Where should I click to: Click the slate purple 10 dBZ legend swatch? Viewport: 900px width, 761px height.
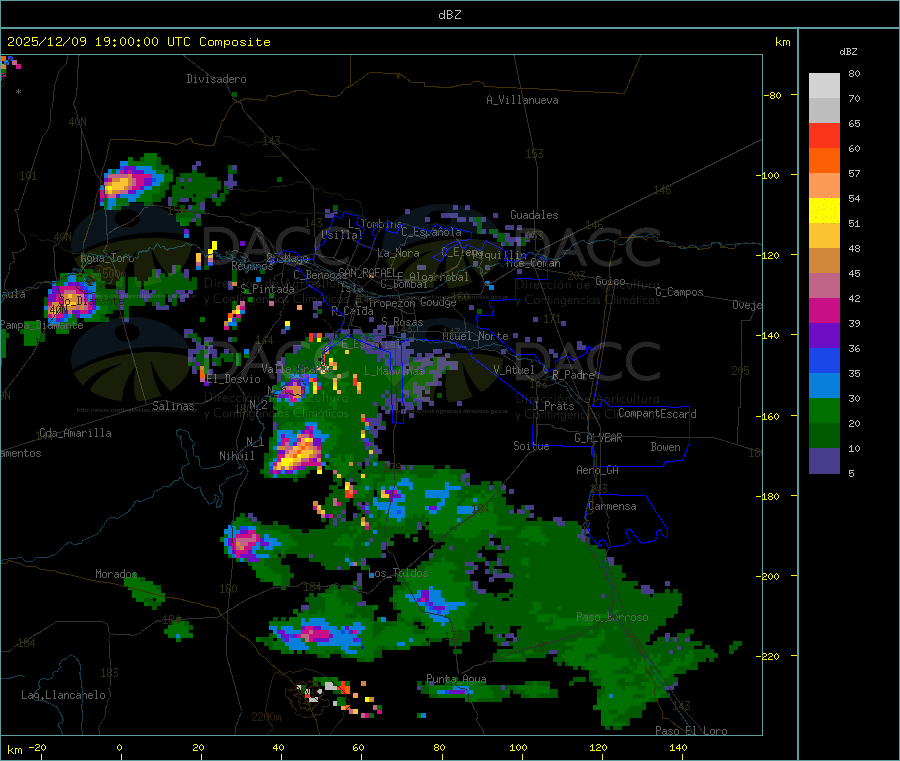click(824, 461)
